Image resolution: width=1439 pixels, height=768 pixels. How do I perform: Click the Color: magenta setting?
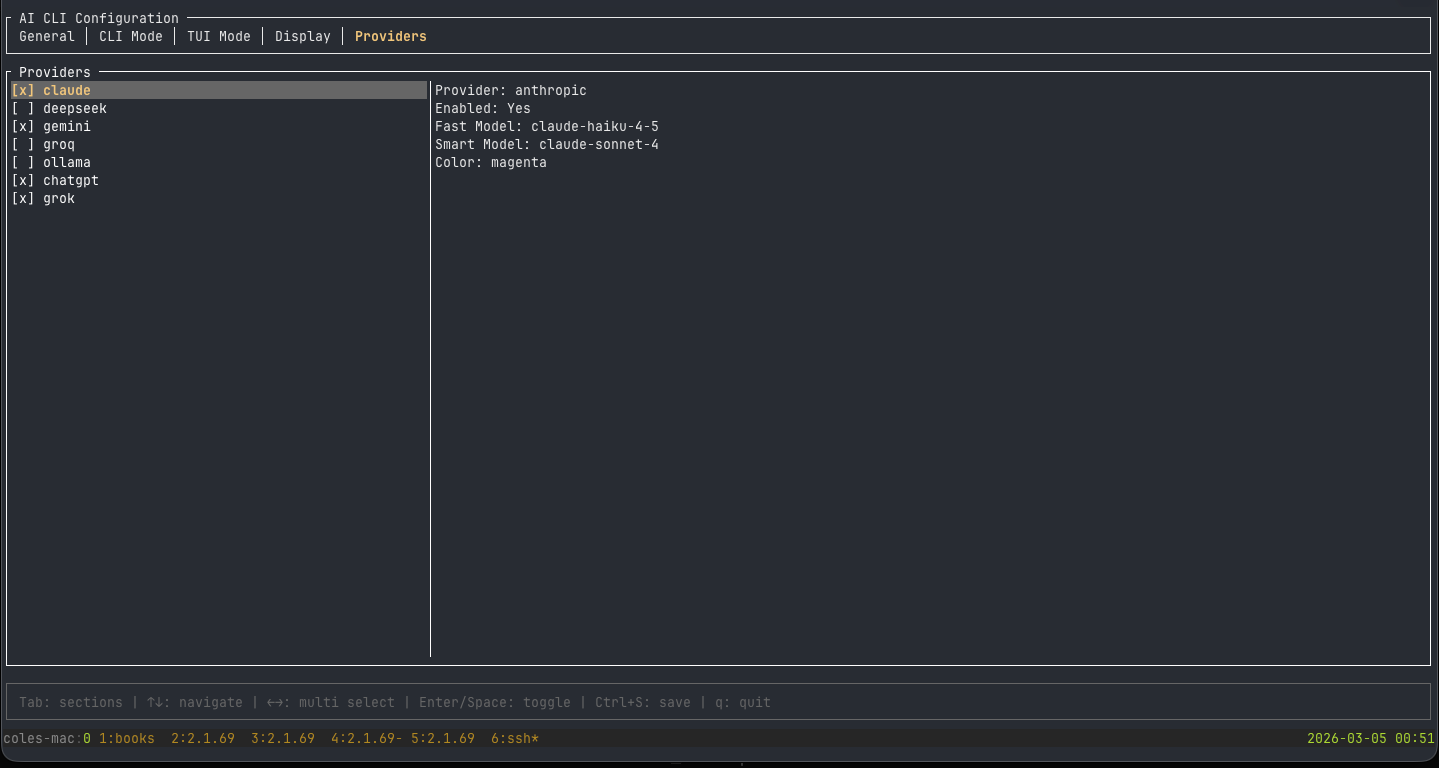click(x=491, y=162)
